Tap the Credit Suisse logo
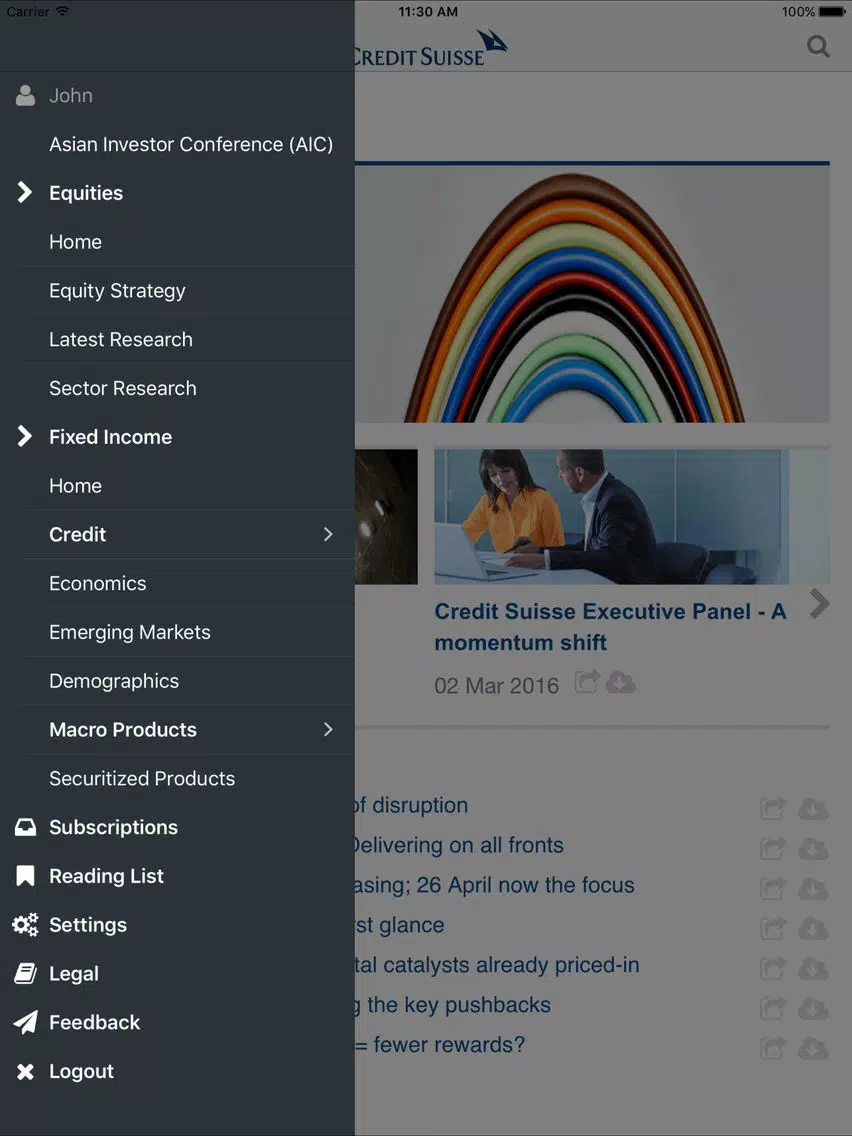This screenshot has height=1136, width=852. click(x=431, y=49)
